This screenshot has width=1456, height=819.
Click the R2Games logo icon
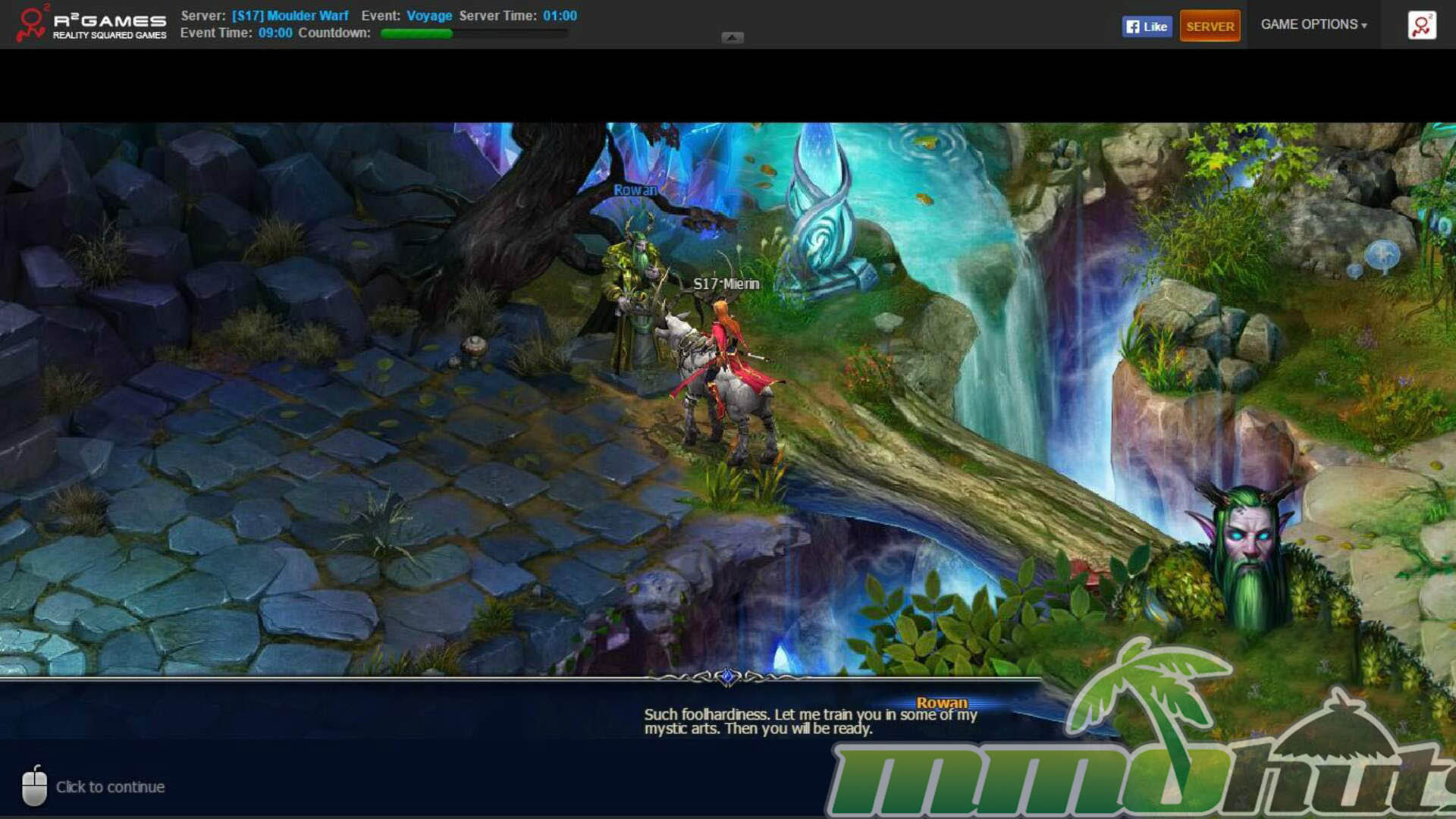pos(31,24)
